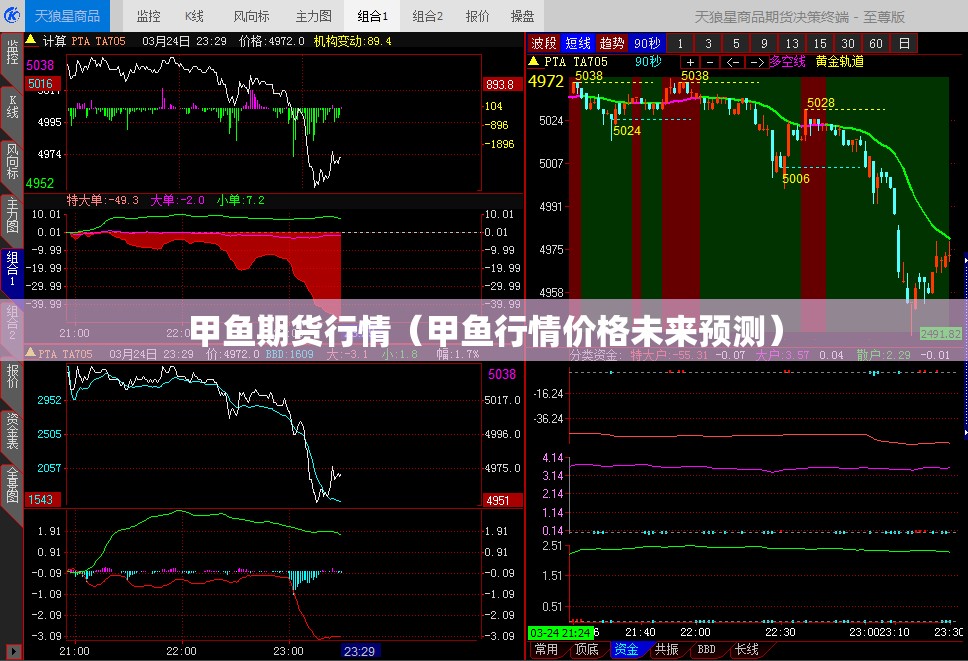Choose the 15 minute period button

[x=820, y=43]
